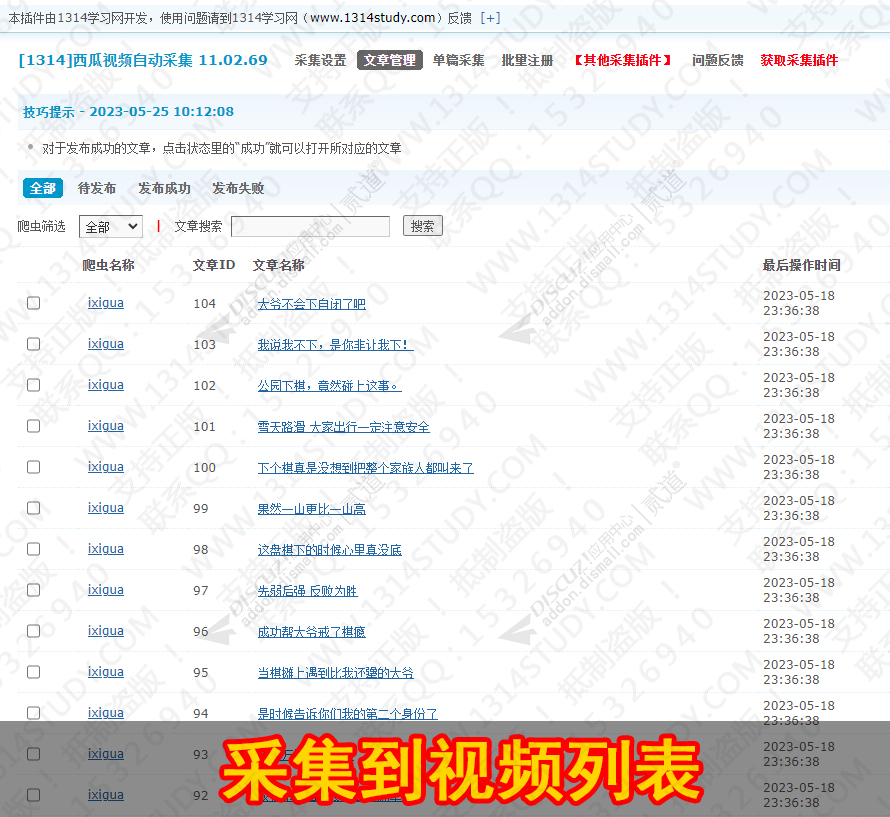
Task: Click the ixigua link in row 100
Action: [x=106, y=467]
